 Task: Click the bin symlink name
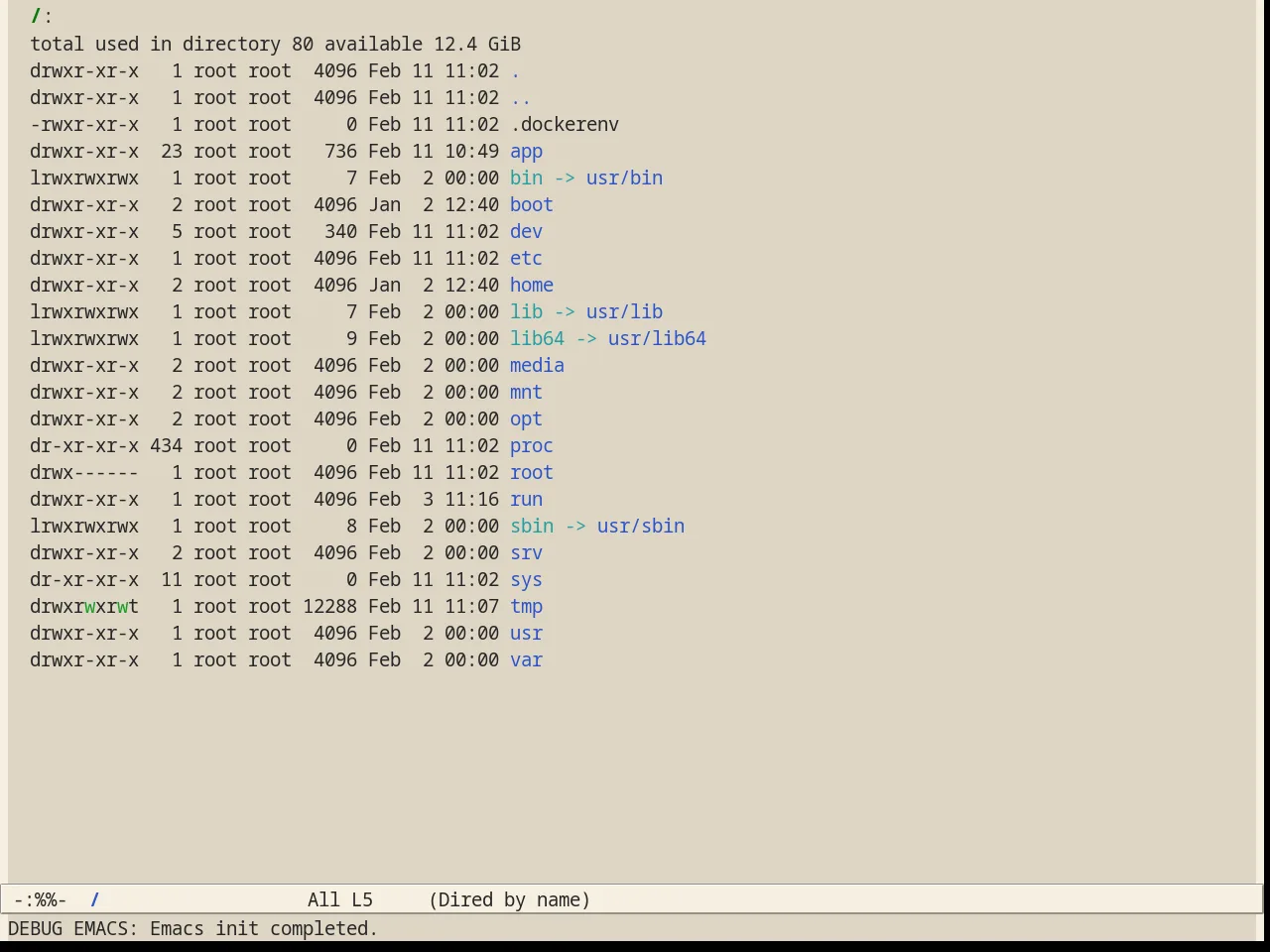(526, 178)
